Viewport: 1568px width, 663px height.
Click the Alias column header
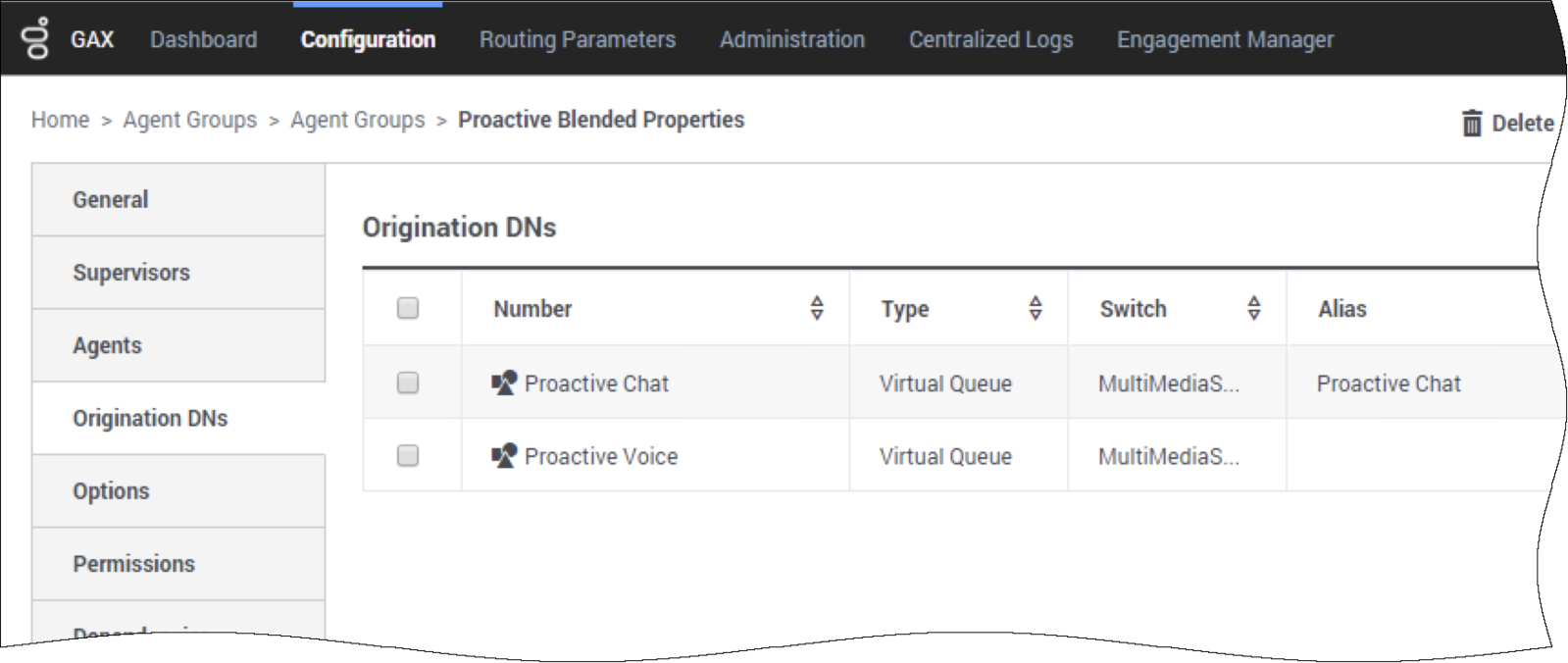1341,309
